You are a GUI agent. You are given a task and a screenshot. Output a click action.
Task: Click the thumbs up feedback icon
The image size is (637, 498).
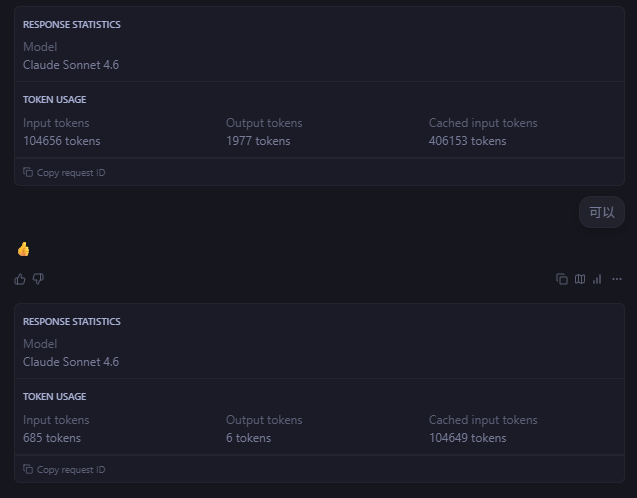[21, 279]
